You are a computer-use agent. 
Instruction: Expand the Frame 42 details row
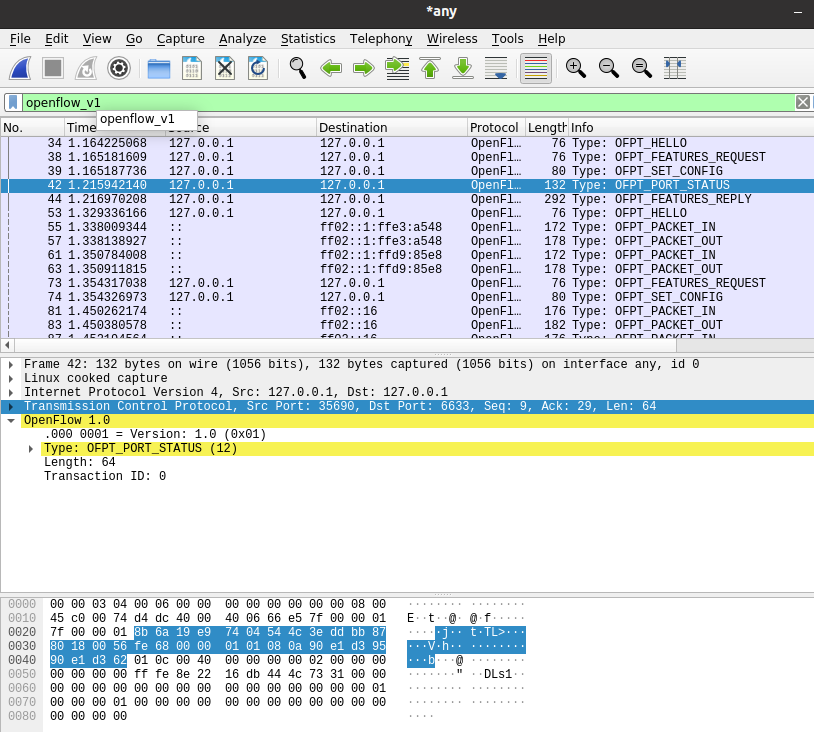(x=11, y=365)
